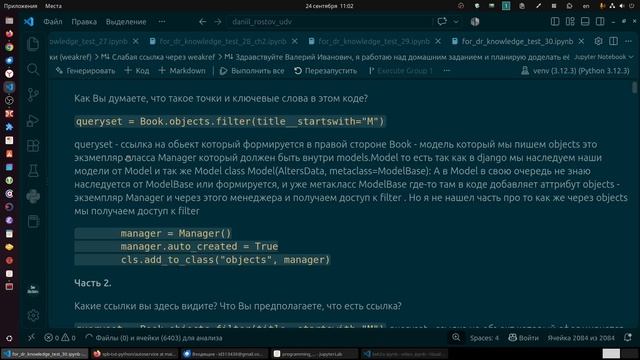
Task: Switch to for_dr_knowledge_test_28_ch2.ipynb tab
Action: (x=223, y=42)
